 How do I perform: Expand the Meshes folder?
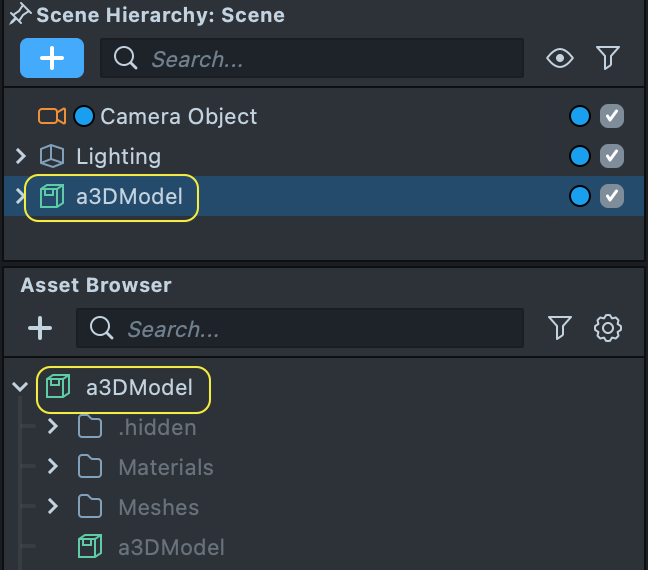[x=53, y=507]
